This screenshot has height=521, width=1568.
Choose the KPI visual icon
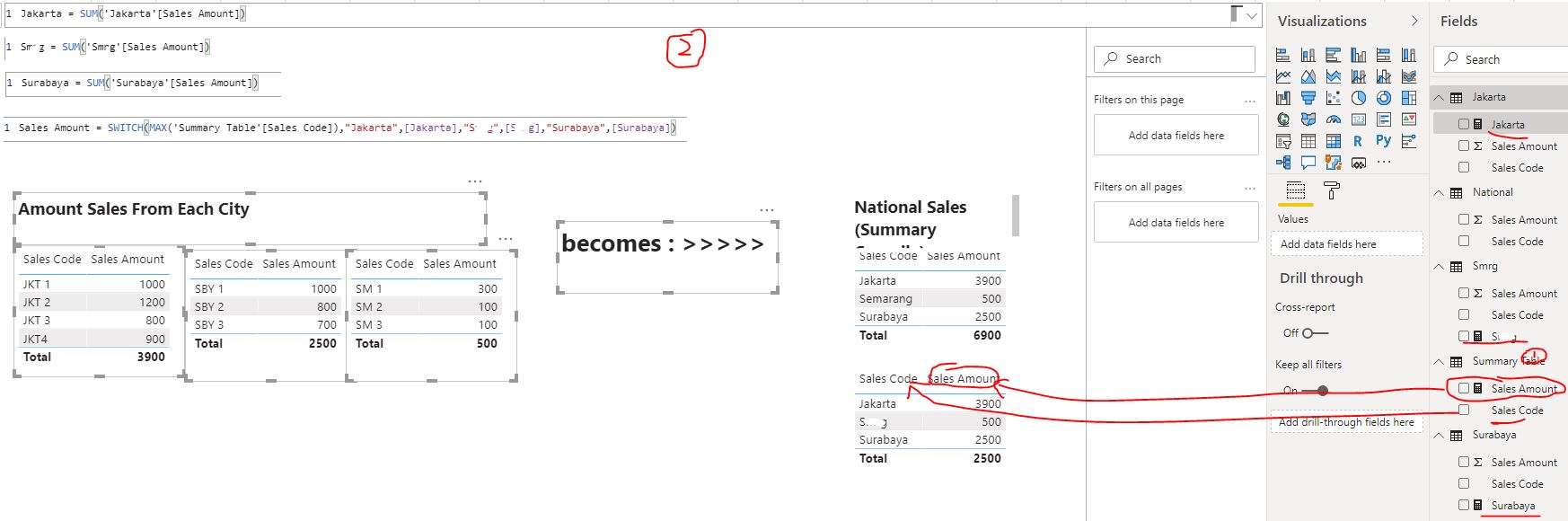1409,119
